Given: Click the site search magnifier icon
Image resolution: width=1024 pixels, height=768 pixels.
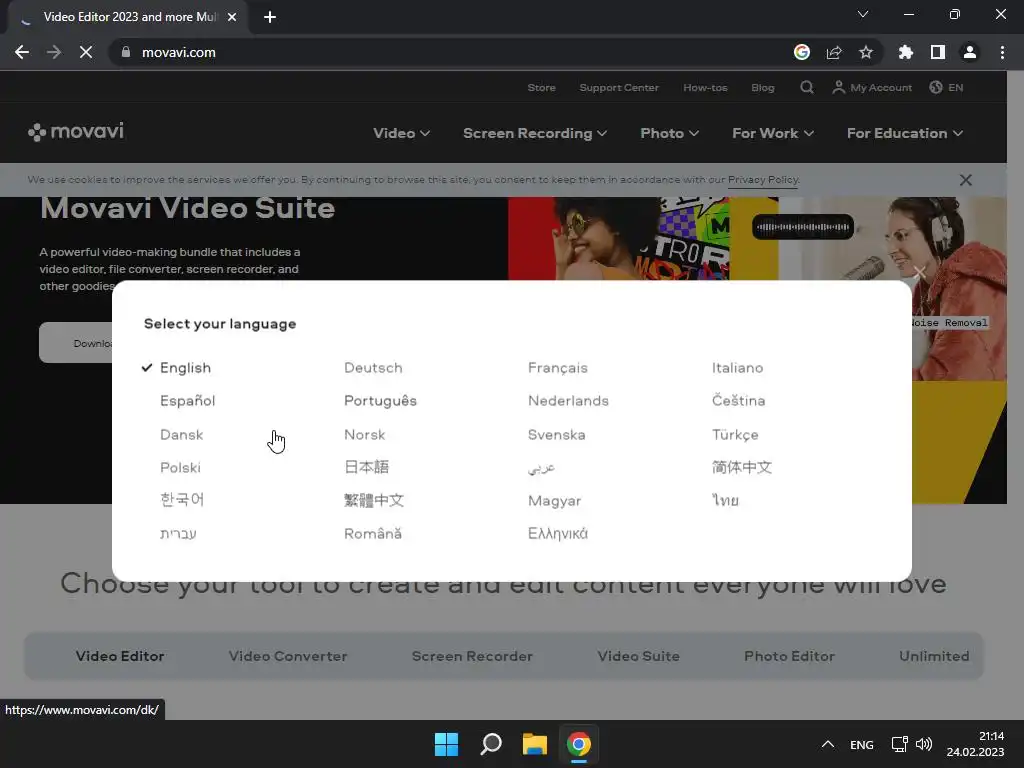Looking at the screenshot, I should [x=807, y=88].
